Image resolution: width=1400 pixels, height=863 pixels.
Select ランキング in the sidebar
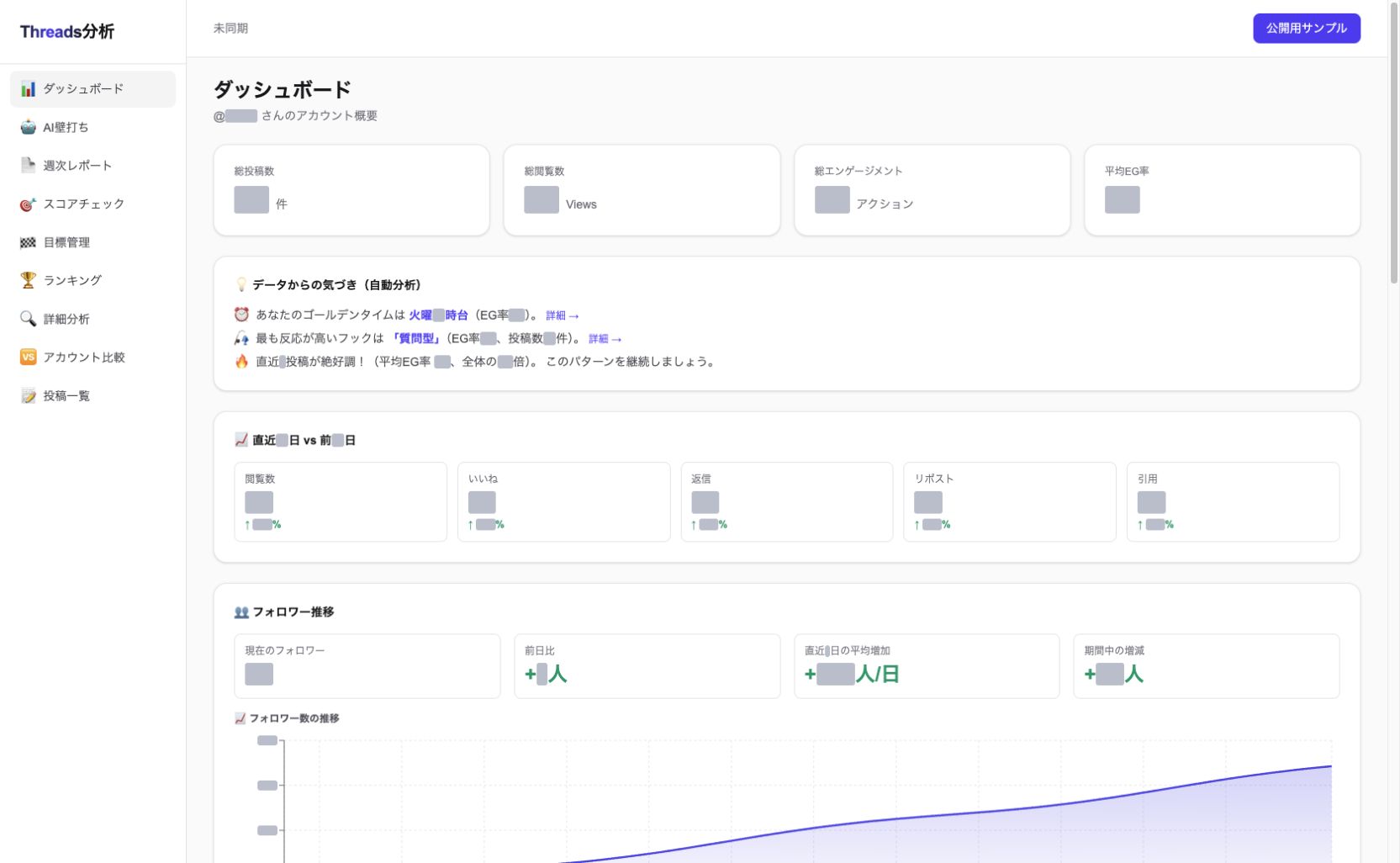(92, 280)
